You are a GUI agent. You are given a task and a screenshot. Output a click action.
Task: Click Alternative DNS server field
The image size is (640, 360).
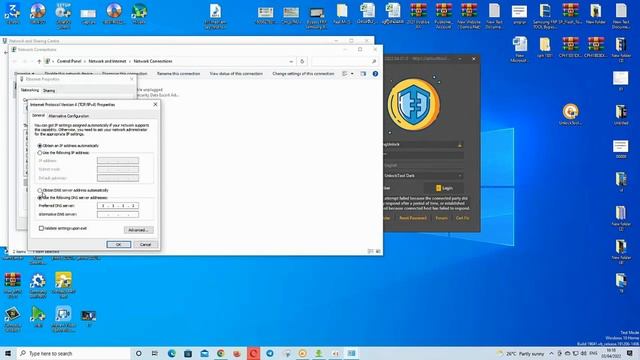click(118, 214)
